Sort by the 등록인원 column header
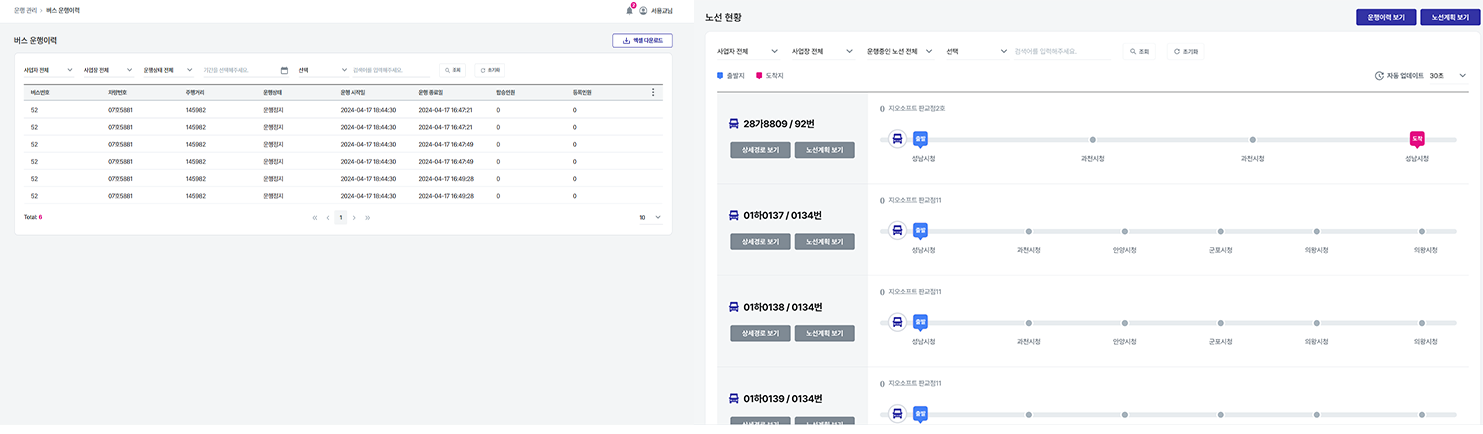1483x434 pixels. (x=582, y=92)
